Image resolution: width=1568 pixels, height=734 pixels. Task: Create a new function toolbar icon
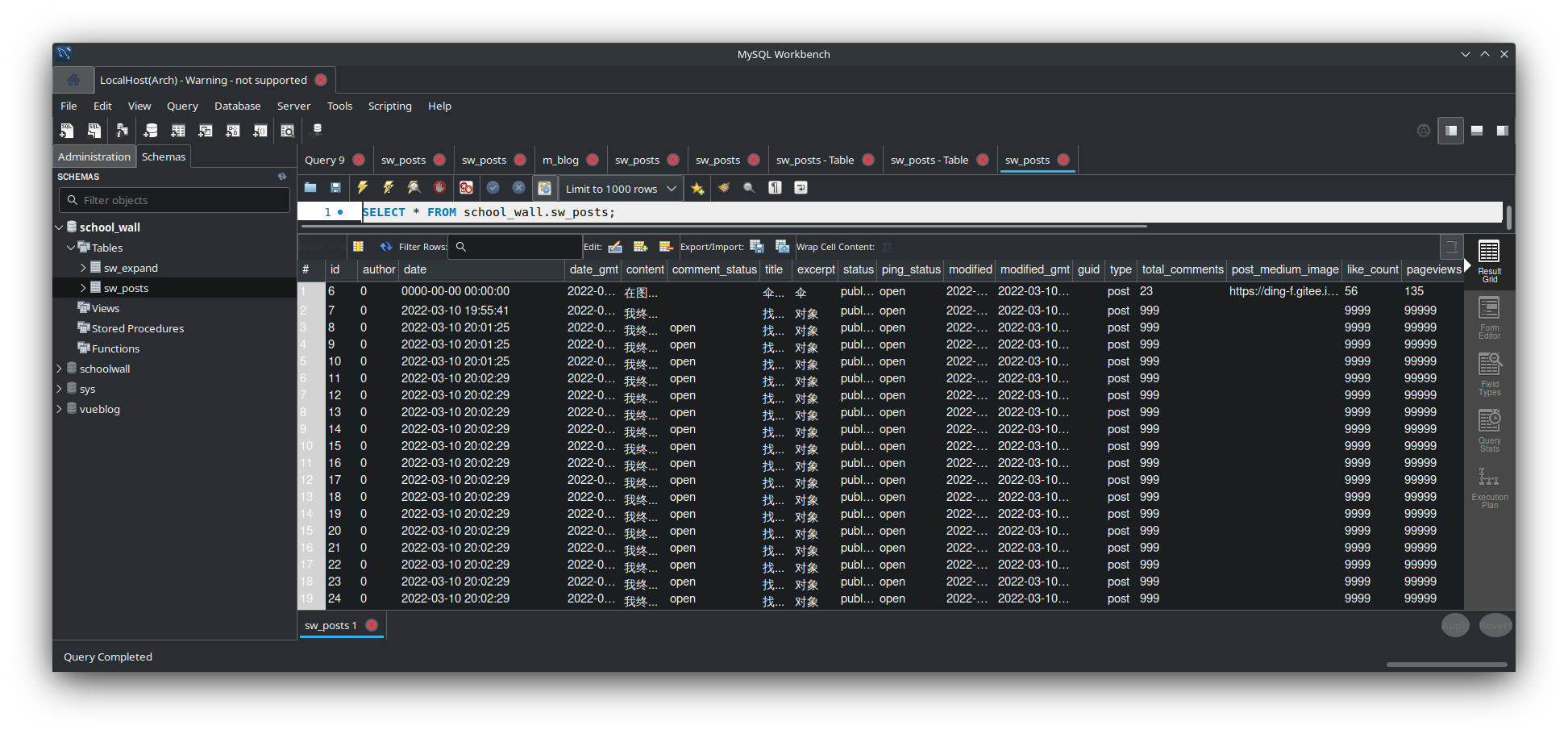[x=260, y=130]
